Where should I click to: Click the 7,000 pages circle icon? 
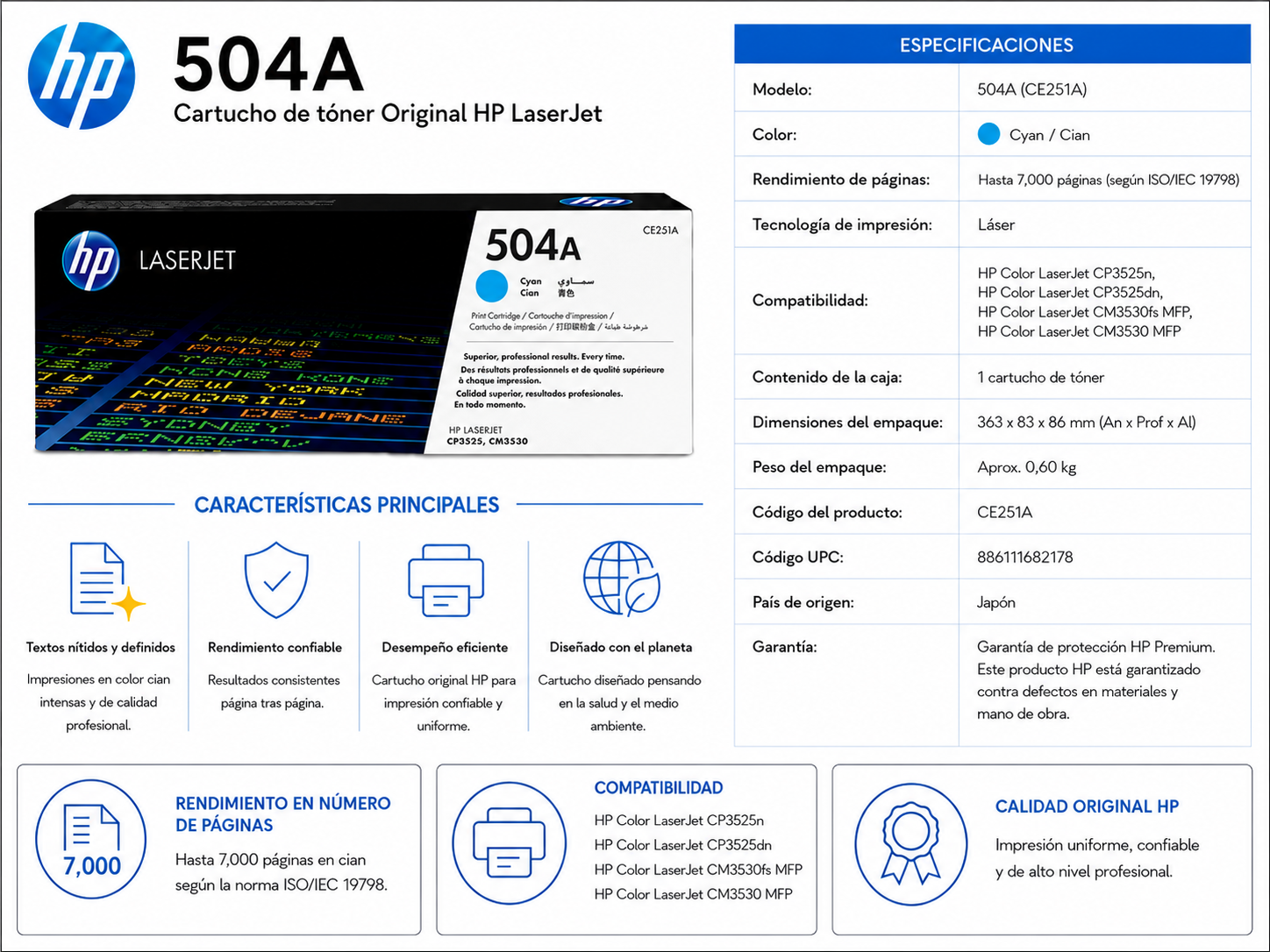click(x=91, y=839)
